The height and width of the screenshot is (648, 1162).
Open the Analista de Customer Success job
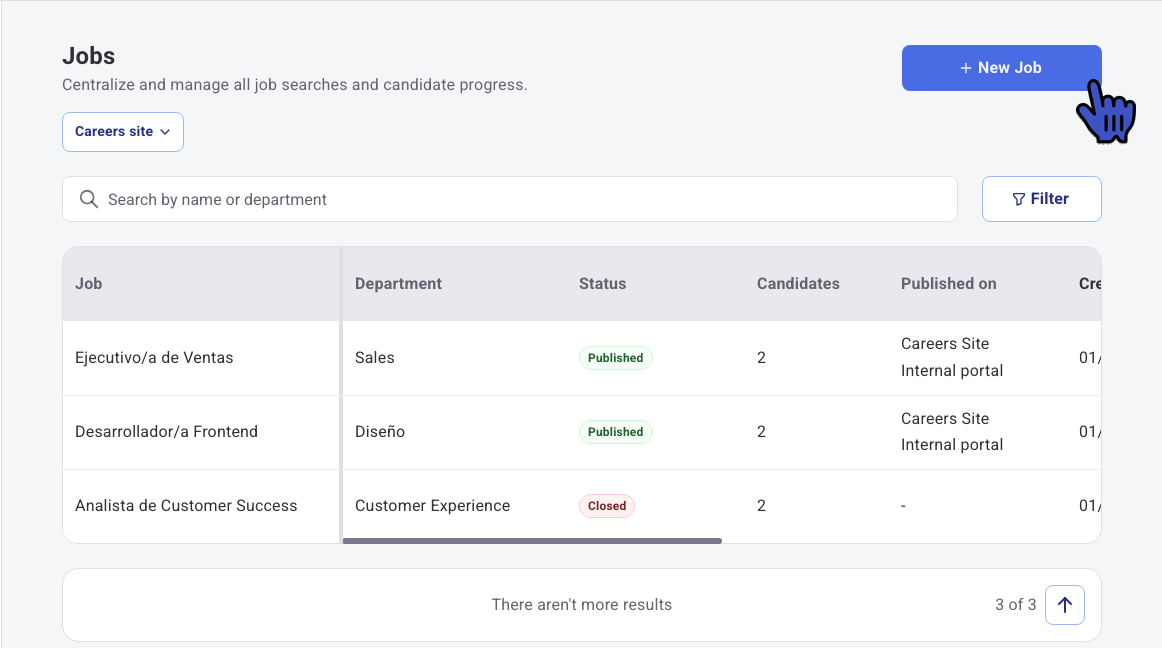pyautogui.click(x=186, y=506)
